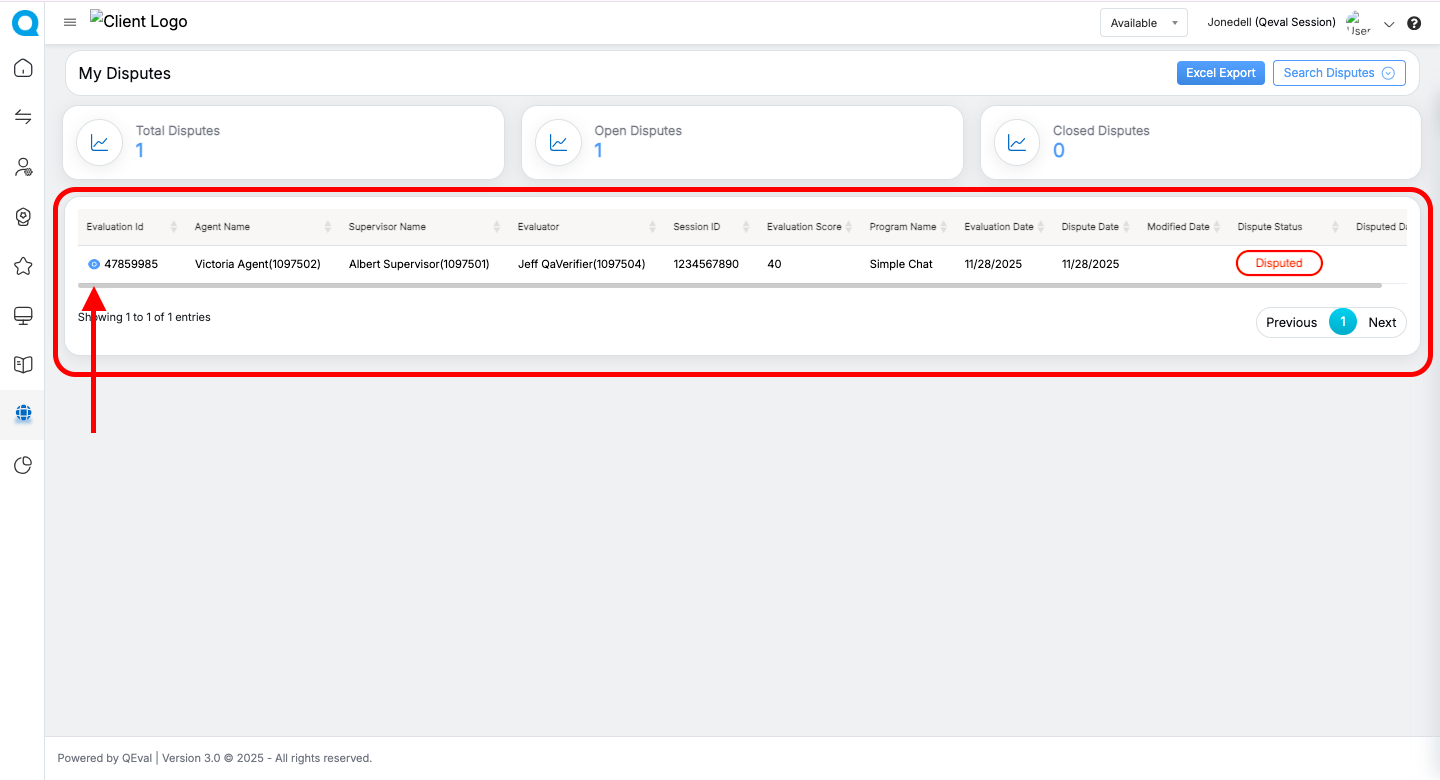The width and height of the screenshot is (1440, 780).
Task: Open the star icon in the sidebar
Action: click(x=22, y=266)
